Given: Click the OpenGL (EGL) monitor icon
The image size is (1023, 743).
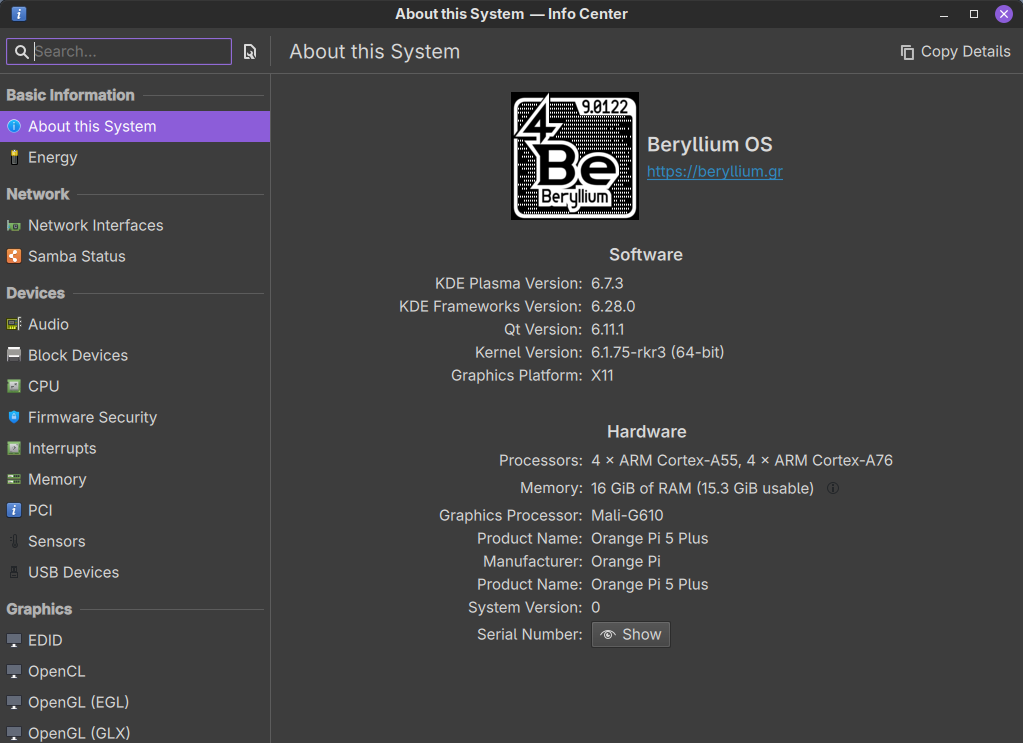Looking at the screenshot, I should pos(14,703).
